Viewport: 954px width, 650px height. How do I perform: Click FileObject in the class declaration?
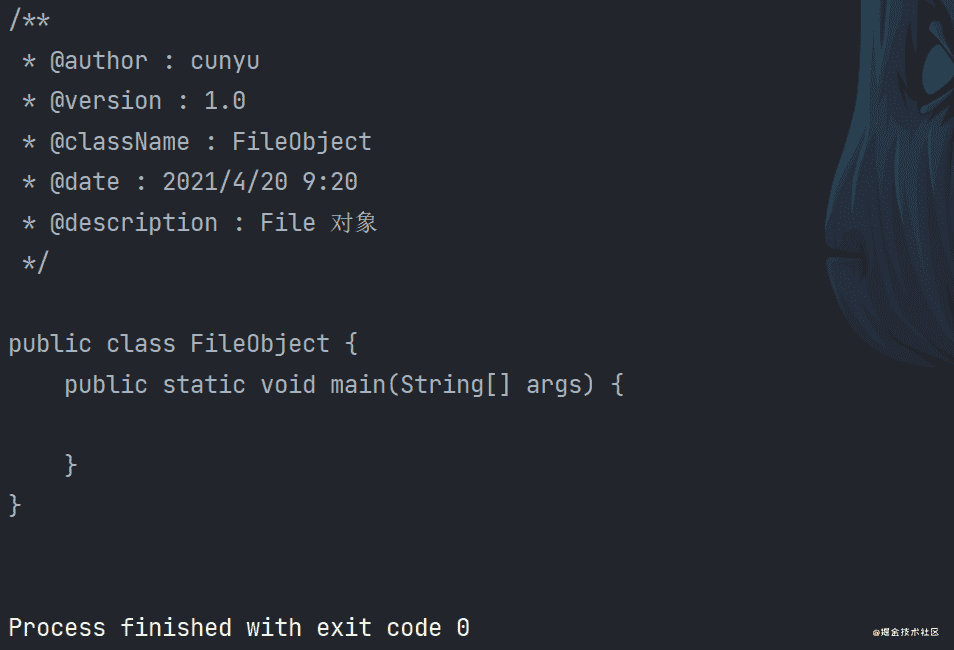[260, 344]
